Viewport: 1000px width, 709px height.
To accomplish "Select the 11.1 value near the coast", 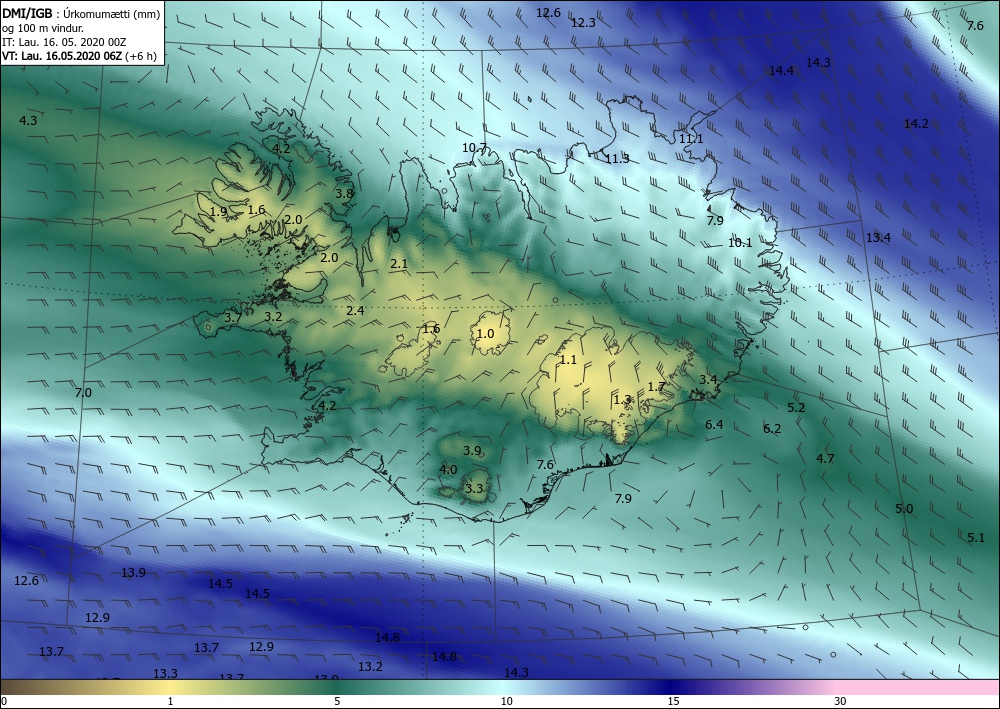I will (x=691, y=138).
